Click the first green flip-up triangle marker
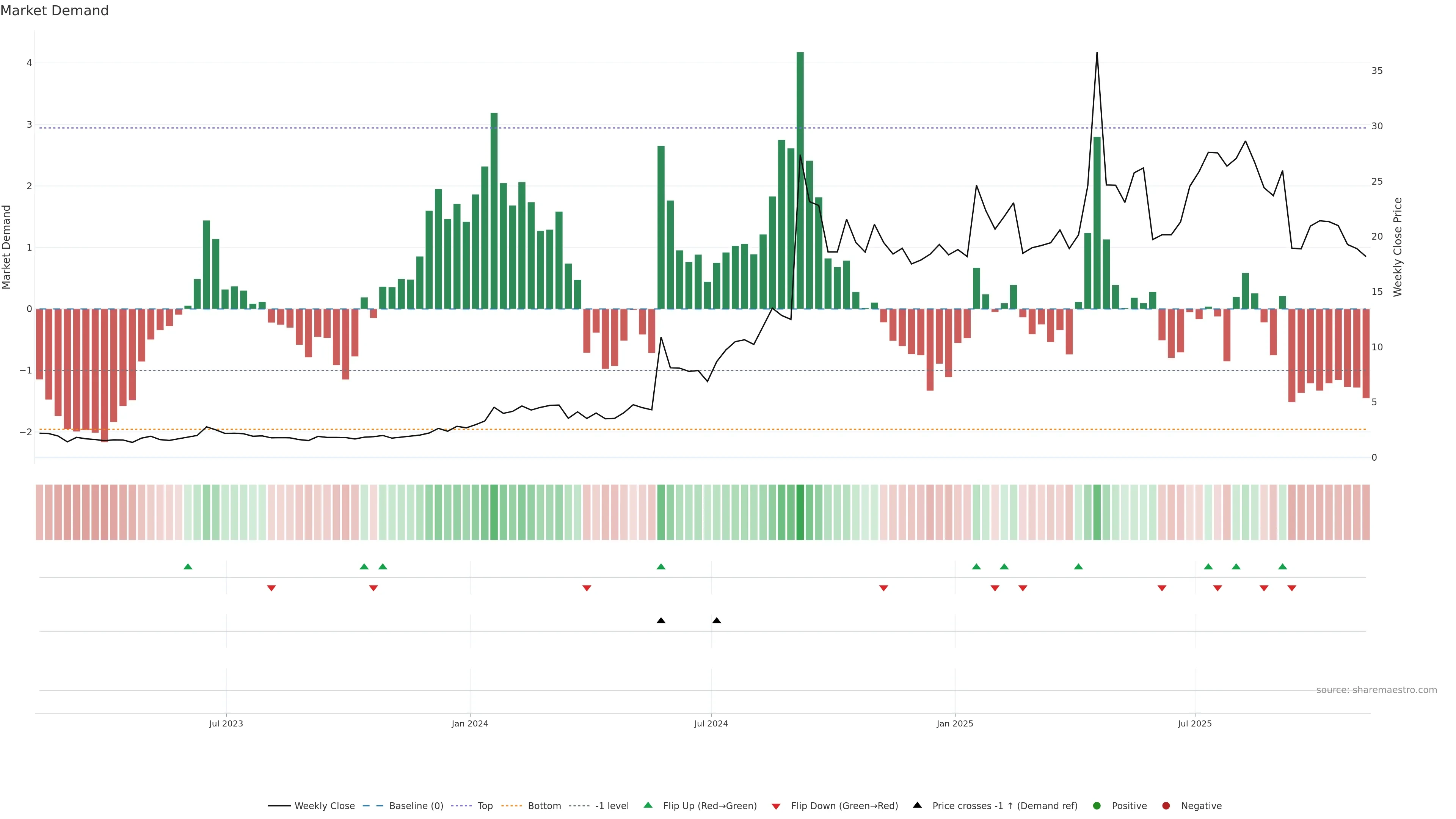 [188, 567]
